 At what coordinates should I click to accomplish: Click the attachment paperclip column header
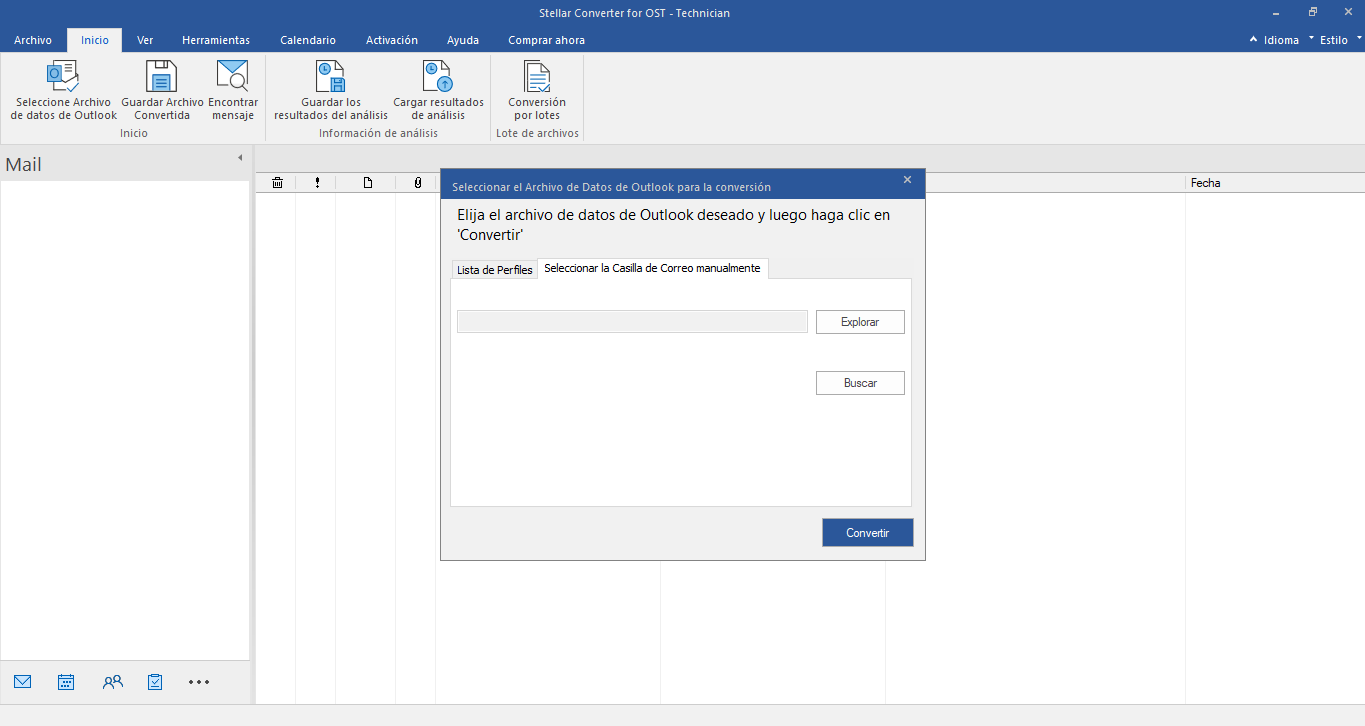[417, 183]
